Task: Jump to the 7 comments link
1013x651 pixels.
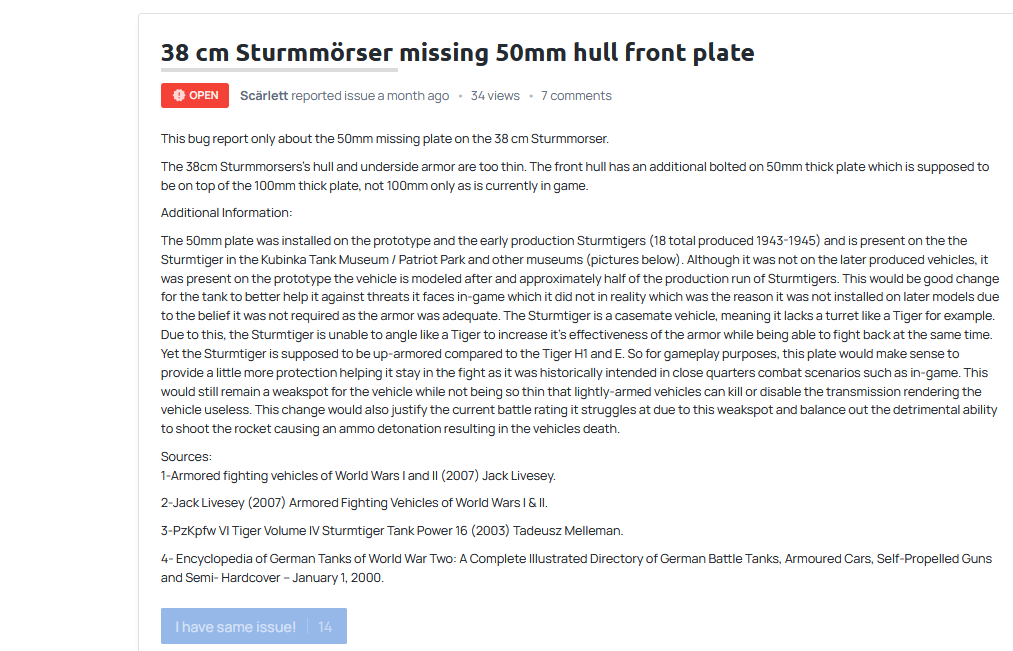Action: [576, 96]
